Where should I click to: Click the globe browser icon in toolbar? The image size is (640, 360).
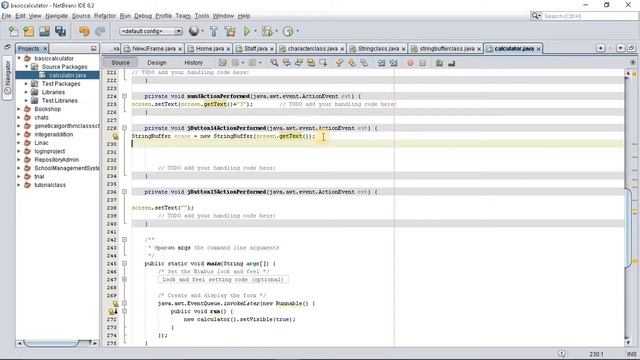tap(194, 31)
